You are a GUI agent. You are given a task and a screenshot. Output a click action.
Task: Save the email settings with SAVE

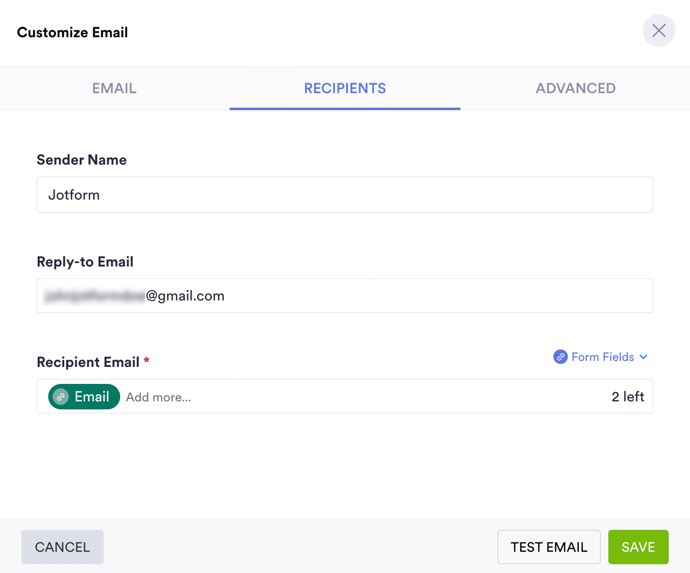point(638,547)
